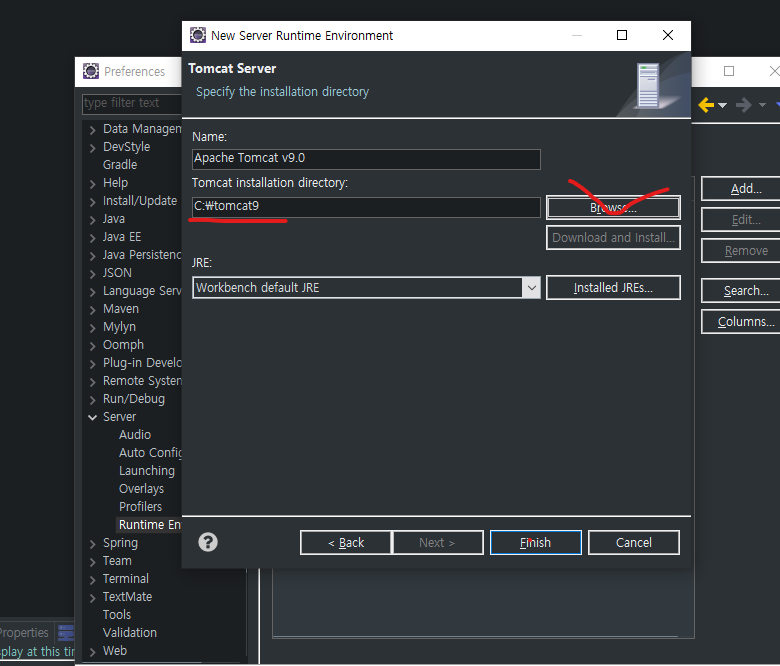Screen dimensions: 780x666
Task: Cancel the New Server Runtime dialog
Action: coord(634,543)
